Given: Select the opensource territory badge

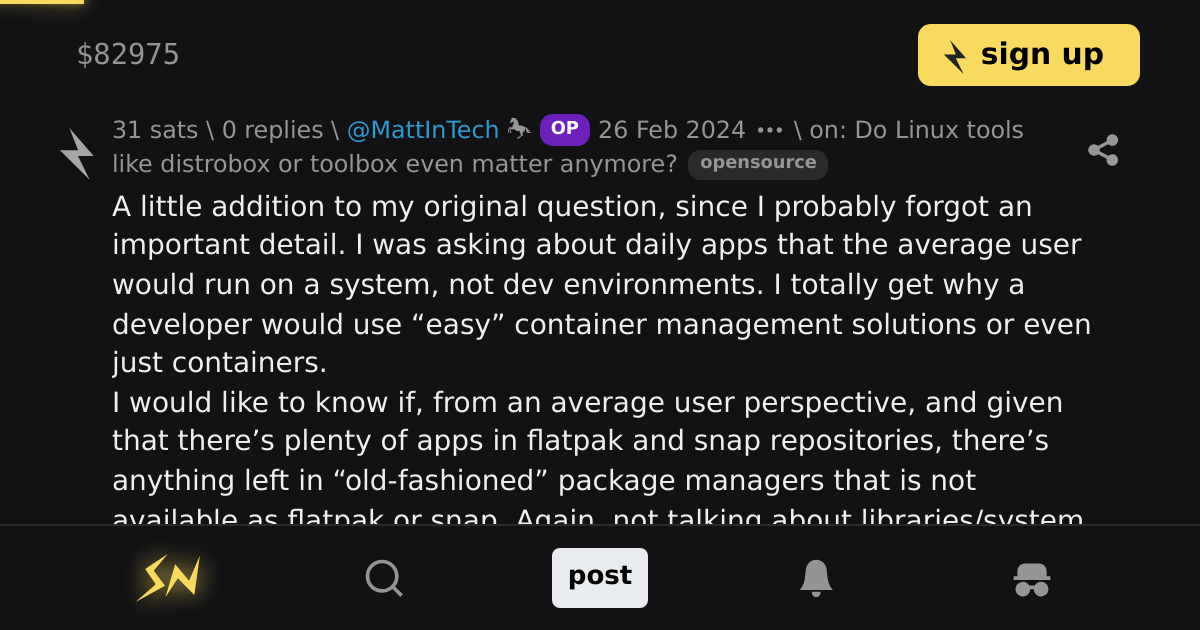Looking at the screenshot, I should (x=758, y=164).
